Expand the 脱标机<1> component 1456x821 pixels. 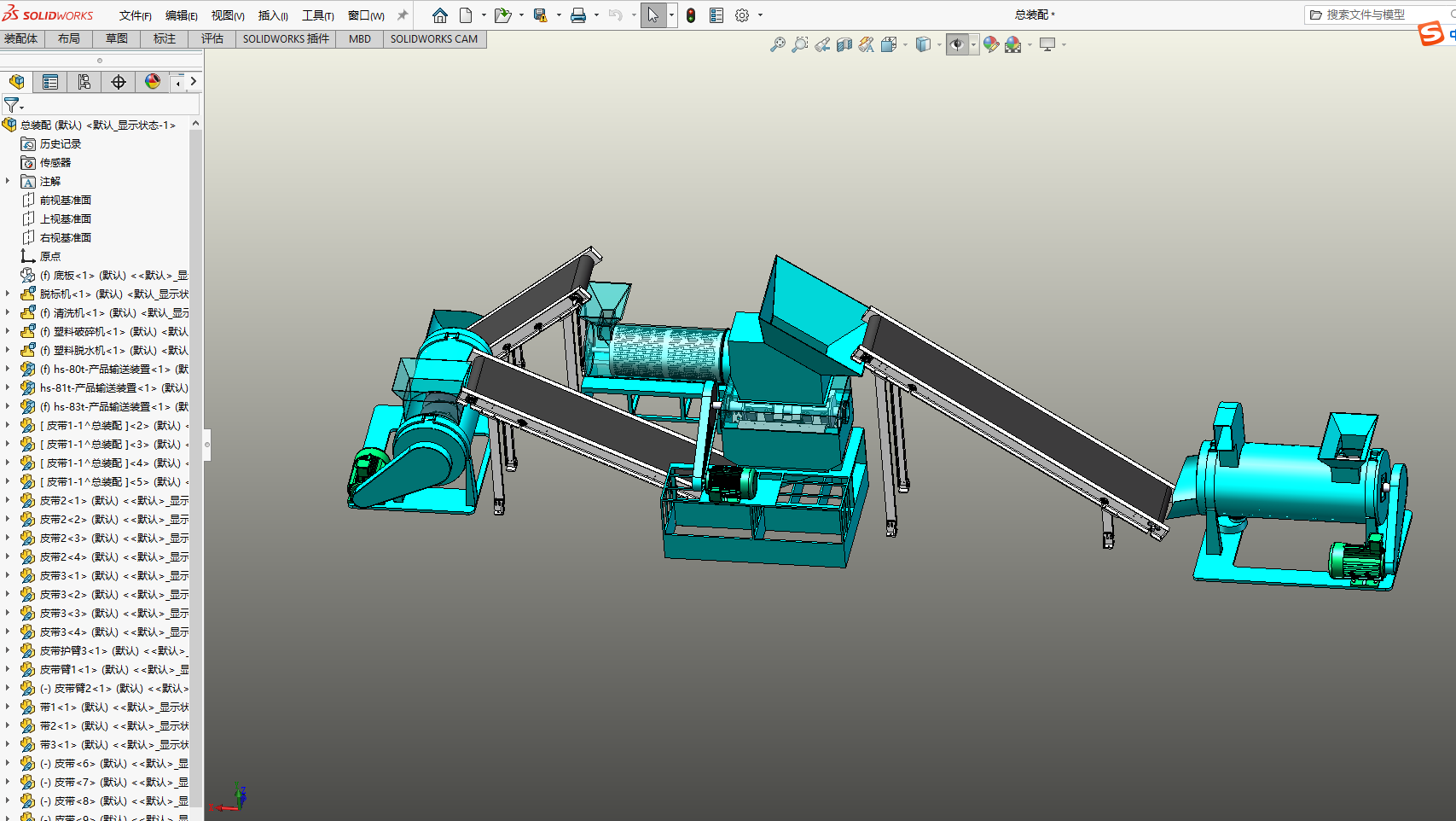tap(8, 294)
